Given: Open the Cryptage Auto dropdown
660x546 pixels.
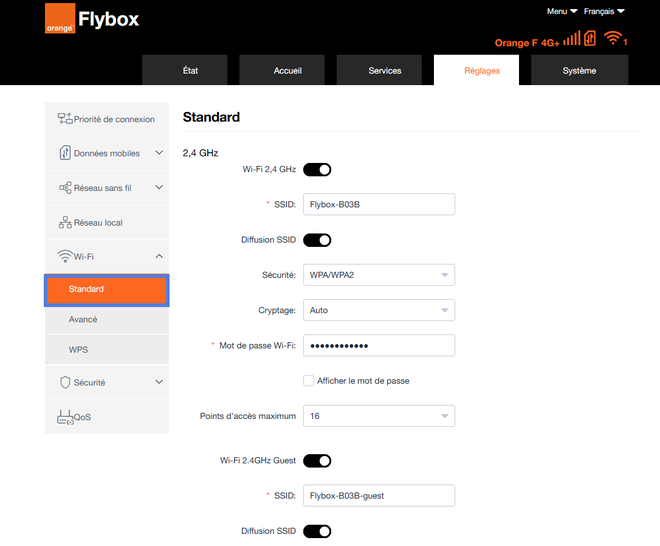Looking at the screenshot, I should click(x=379, y=310).
